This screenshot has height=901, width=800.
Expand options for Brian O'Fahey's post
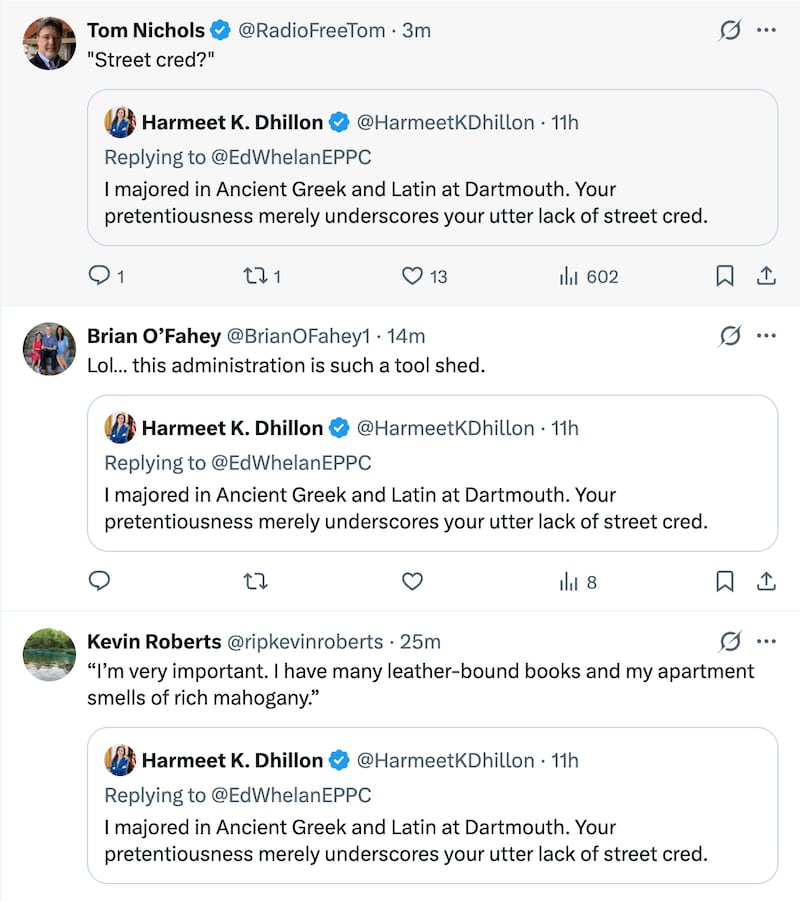(768, 336)
